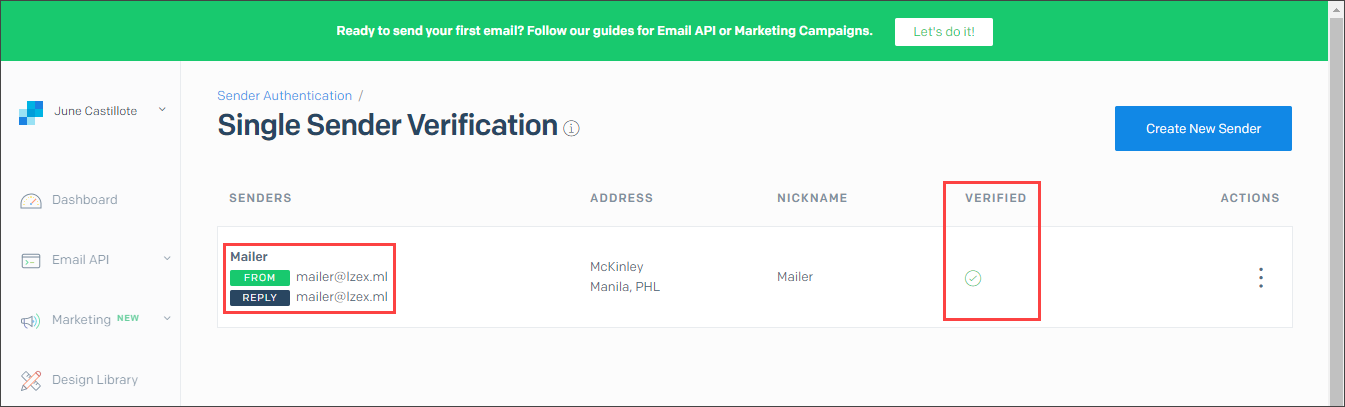1345x407 pixels.
Task: Click the FROM label badge
Action: point(260,278)
